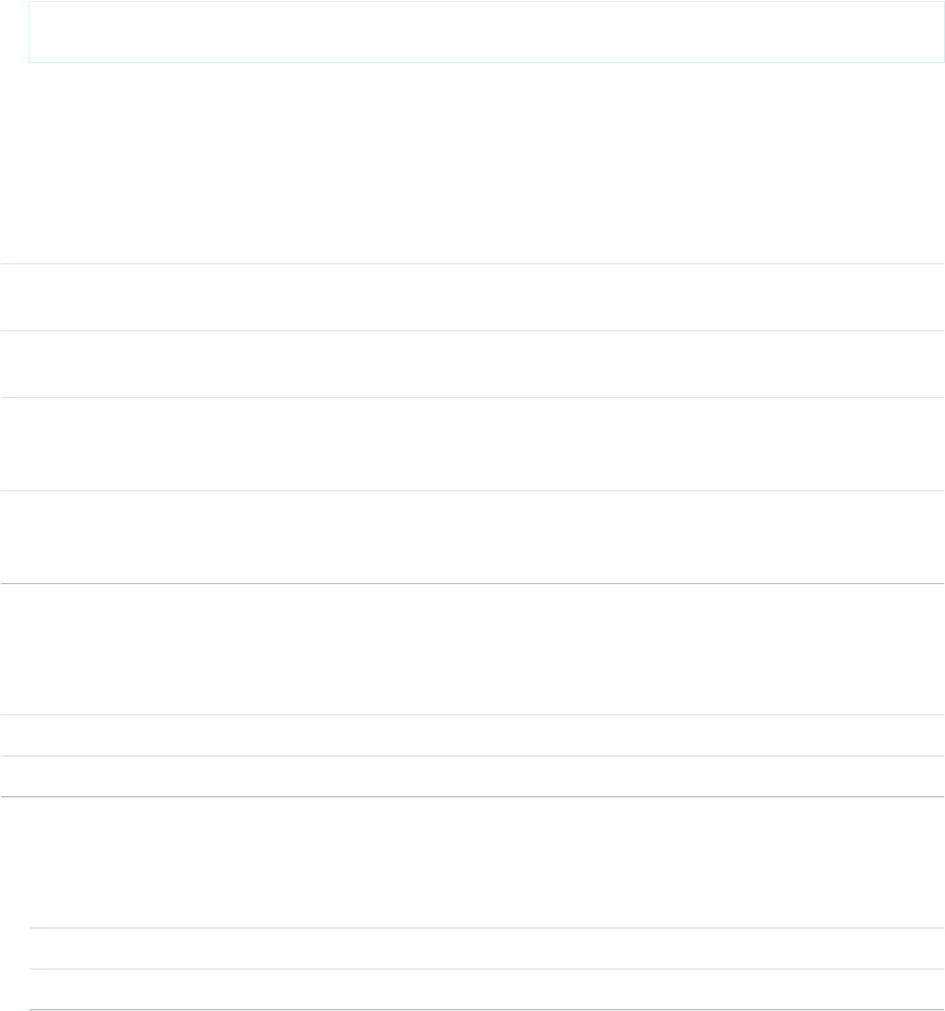Click the second darker blue-gray divider line
This screenshot has width=945, height=1011.
pos(472,797)
